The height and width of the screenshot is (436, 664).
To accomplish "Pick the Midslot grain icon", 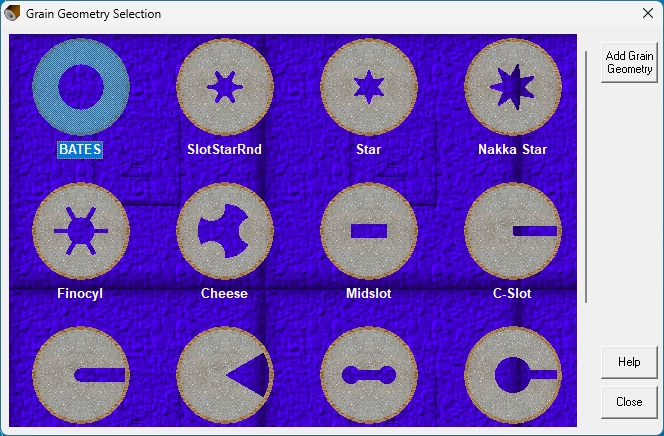I will 369,231.
